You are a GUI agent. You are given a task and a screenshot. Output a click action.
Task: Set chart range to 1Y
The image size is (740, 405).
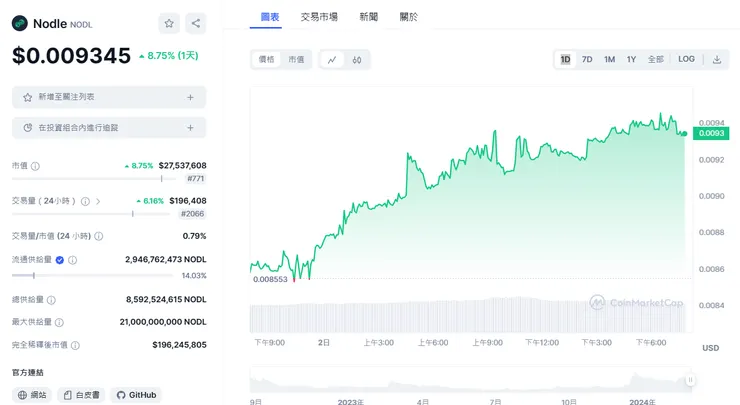[x=631, y=59]
